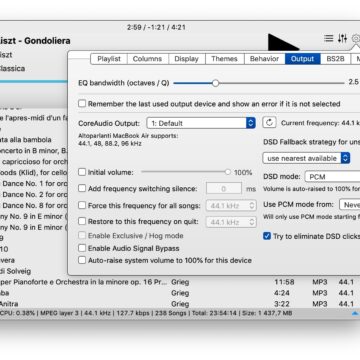
Task: Open the Display tab
Action: [x=186, y=59]
